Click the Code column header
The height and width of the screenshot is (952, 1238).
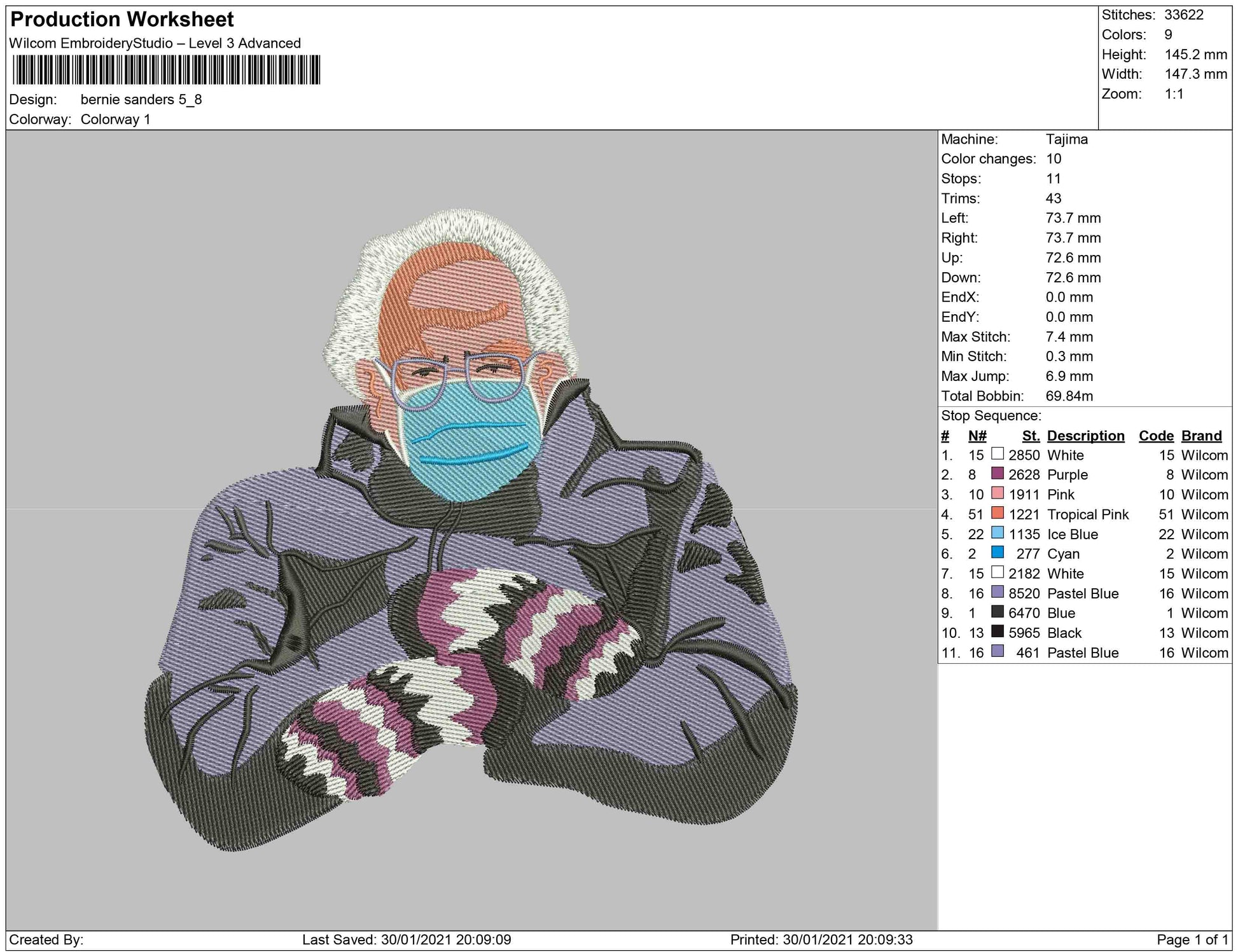click(1156, 436)
